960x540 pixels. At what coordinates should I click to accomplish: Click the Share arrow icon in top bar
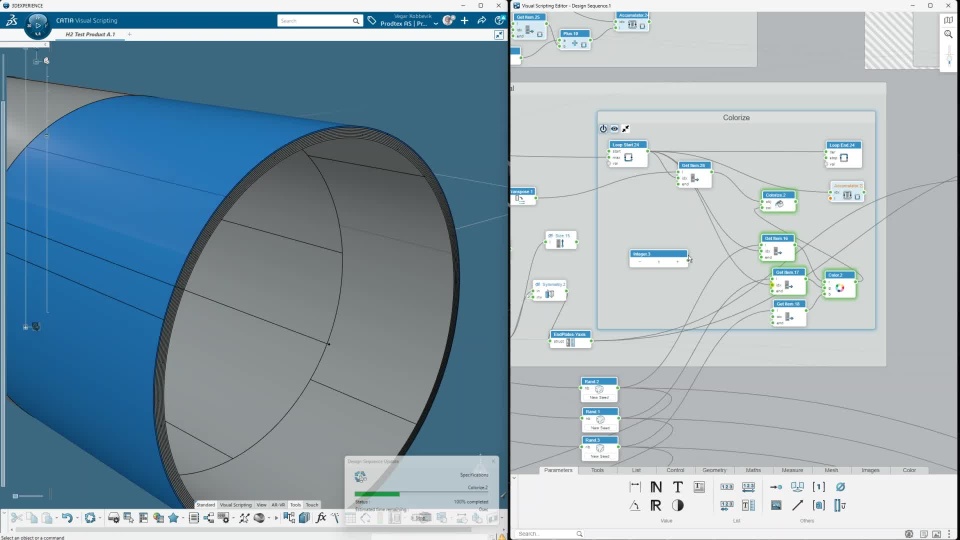(482, 21)
